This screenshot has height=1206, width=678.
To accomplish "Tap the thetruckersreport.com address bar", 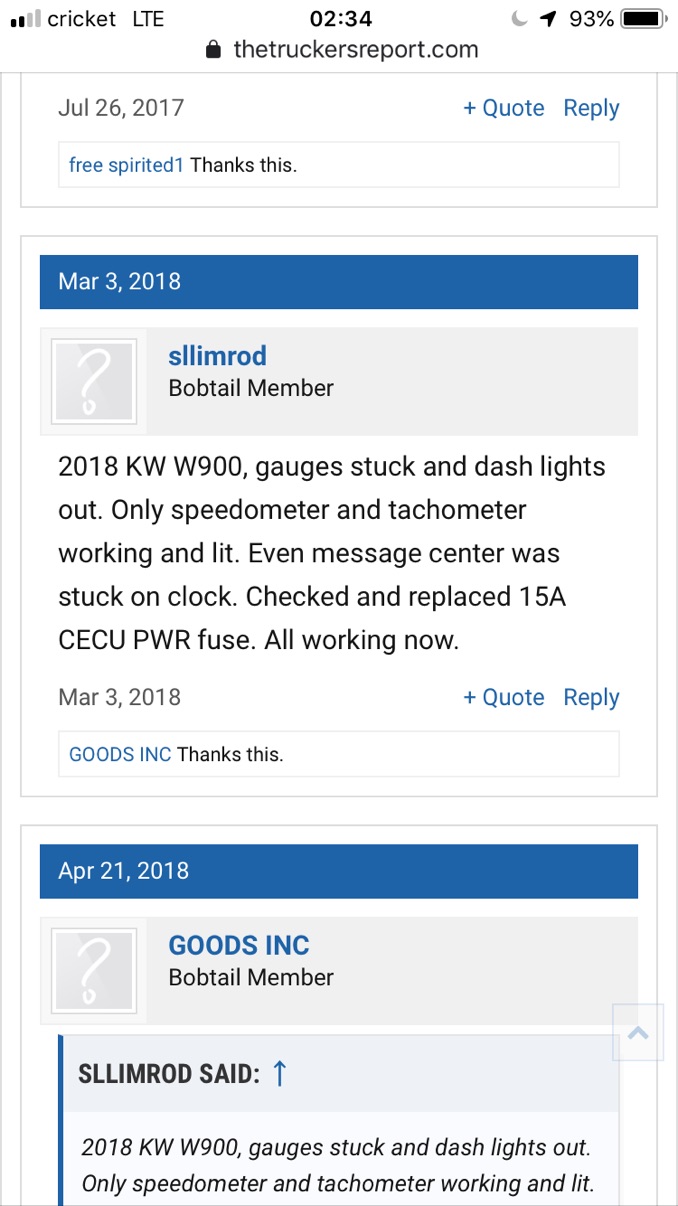I will coord(355,50).
